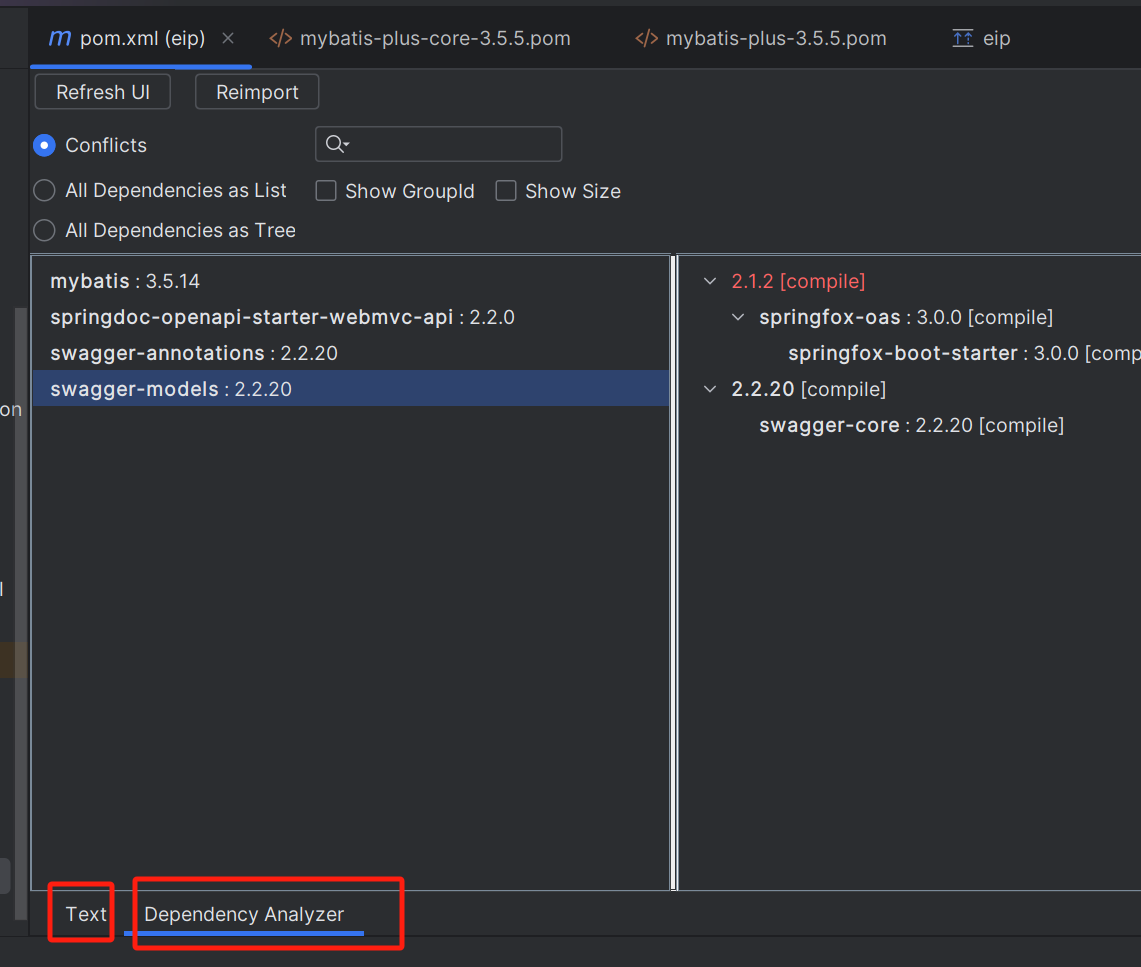The height and width of the screenshot is (967, 1141).
Task: Select the Conflicts radio button
Action: [44, 146]
